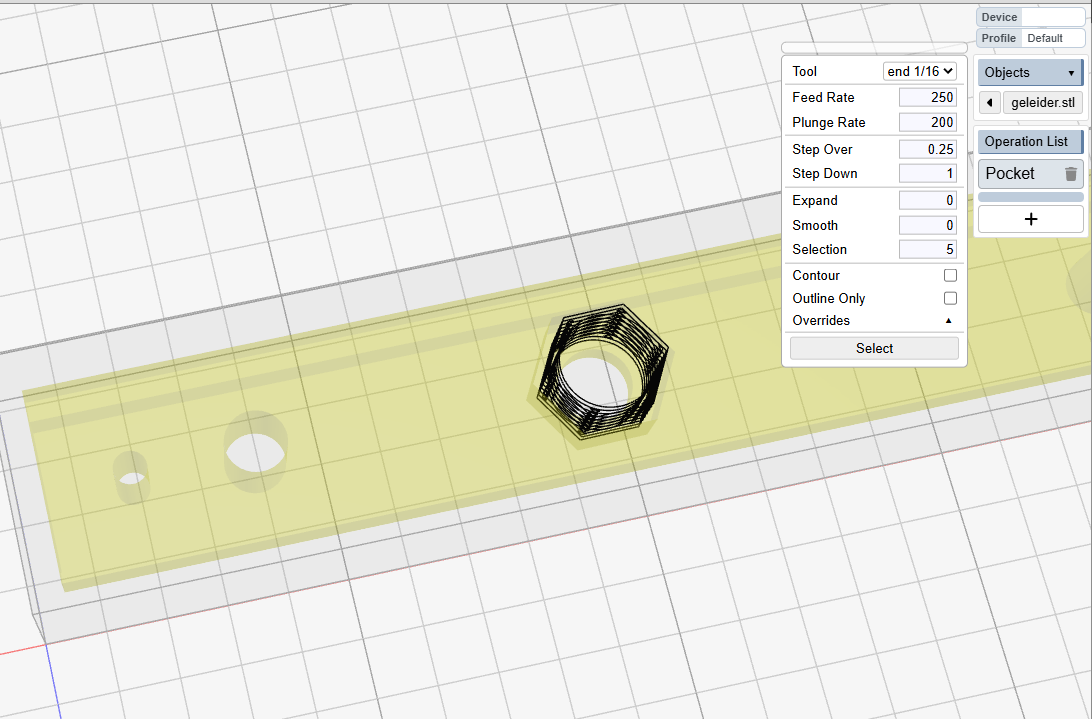Click the plus icon to add operation

(x=1030, y=219)
